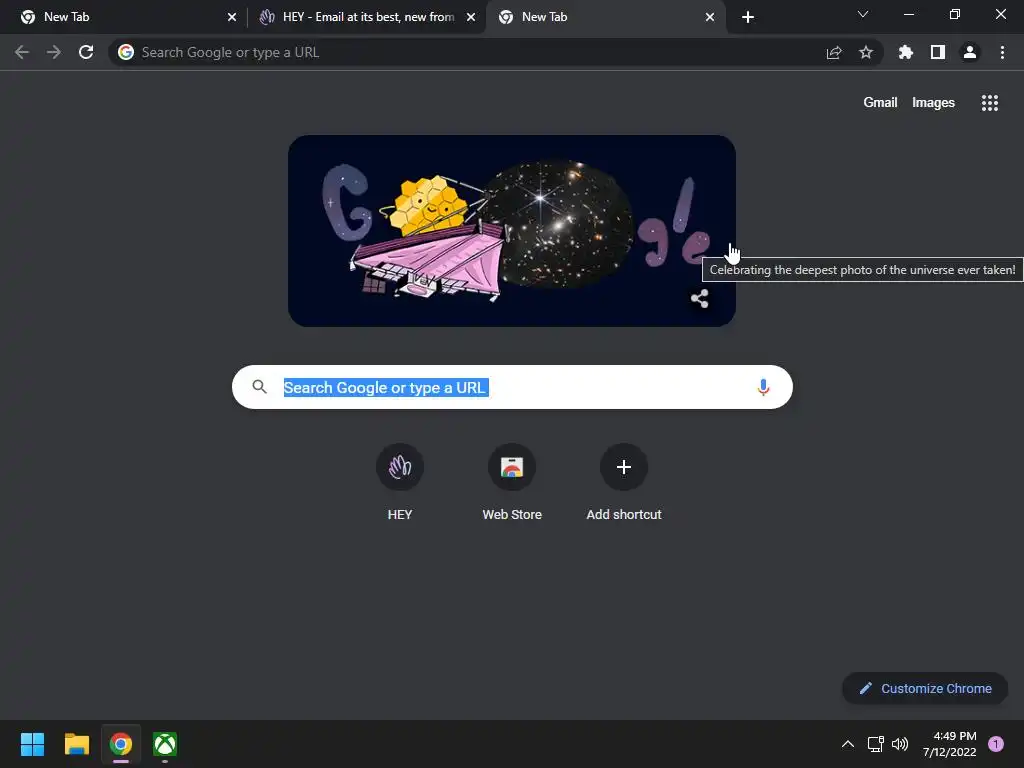
Task: Click the magnifier icon in search box
Action: 259,387
